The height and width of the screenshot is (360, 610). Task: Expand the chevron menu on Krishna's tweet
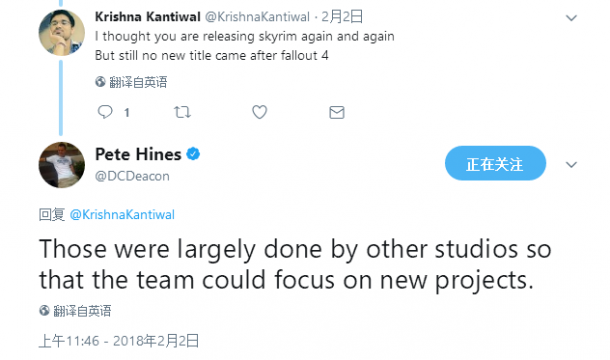click(x=571, y=18)
